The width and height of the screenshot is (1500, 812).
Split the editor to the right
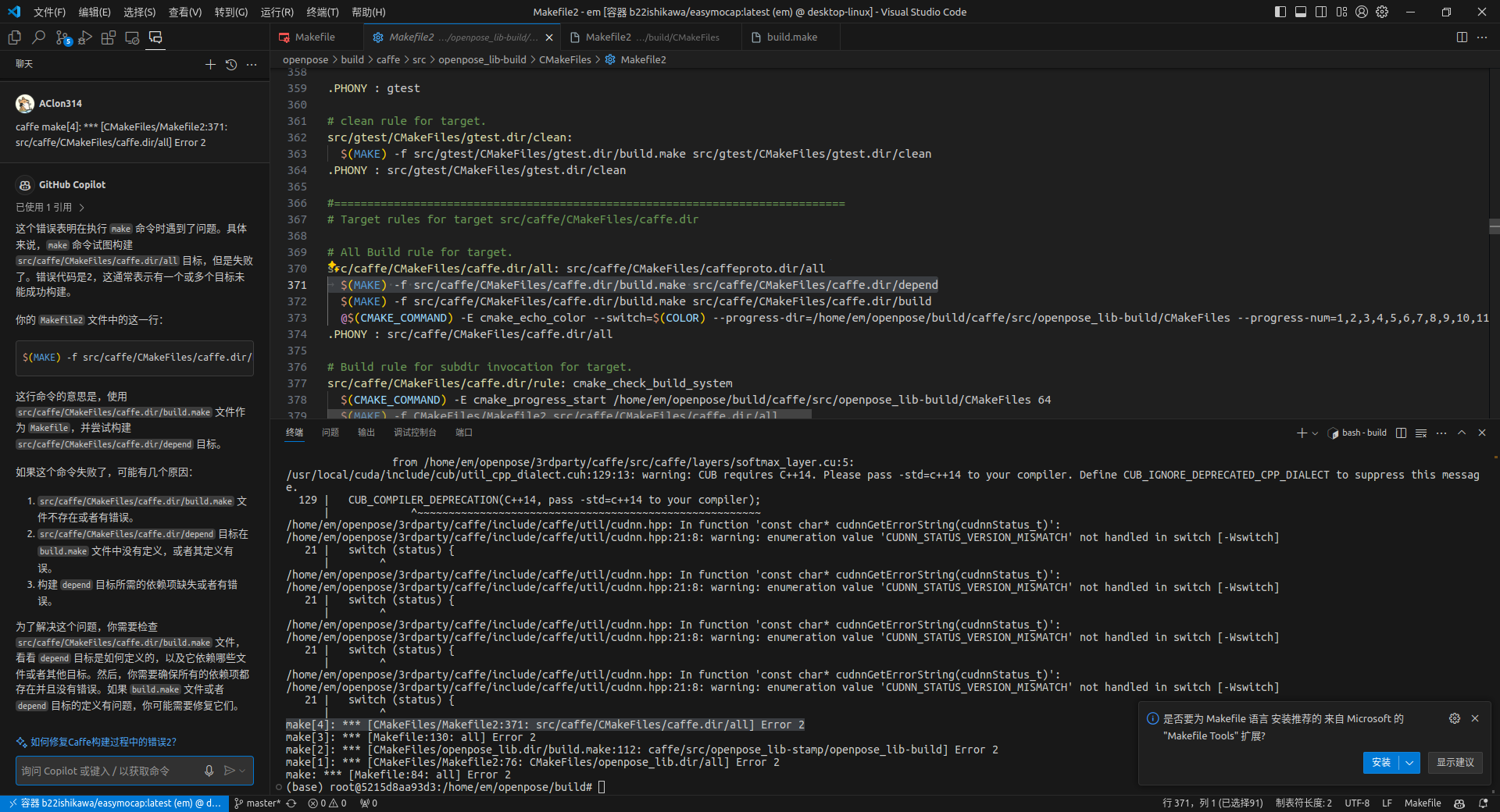tap(1462, 37)
